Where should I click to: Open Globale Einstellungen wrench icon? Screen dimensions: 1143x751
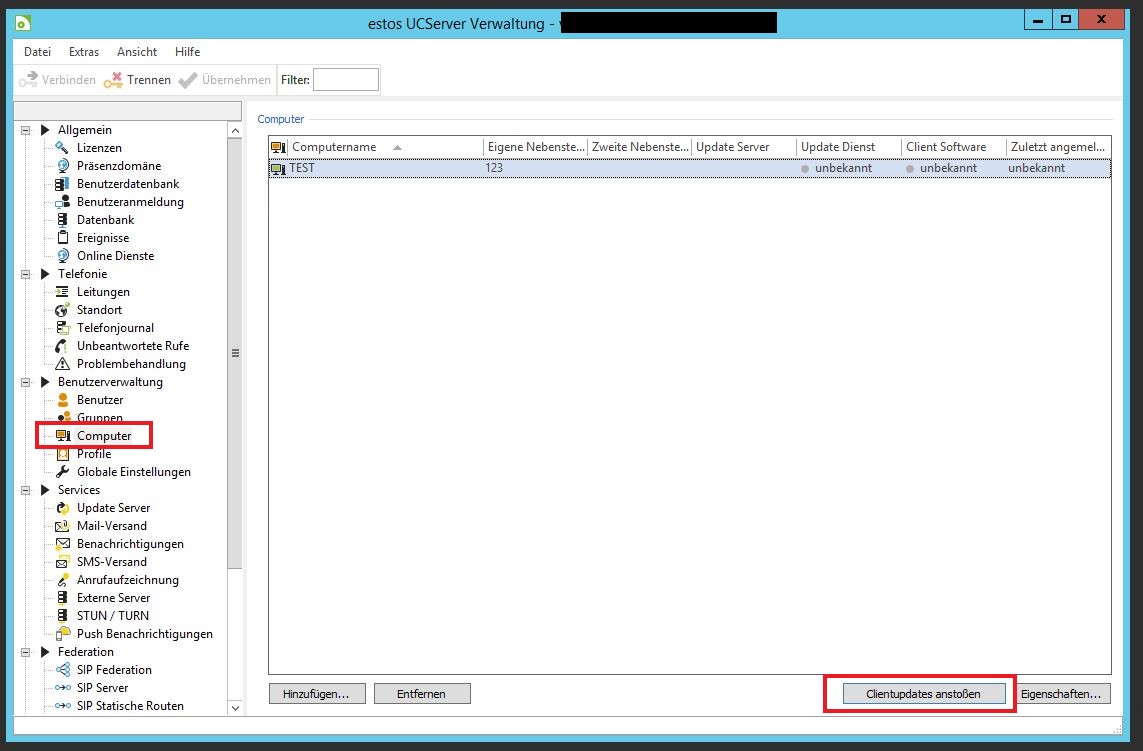point(63,472)
